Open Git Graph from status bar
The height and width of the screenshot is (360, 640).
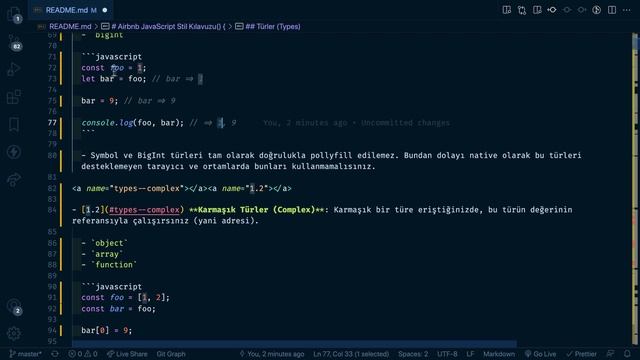coord(171,354)
